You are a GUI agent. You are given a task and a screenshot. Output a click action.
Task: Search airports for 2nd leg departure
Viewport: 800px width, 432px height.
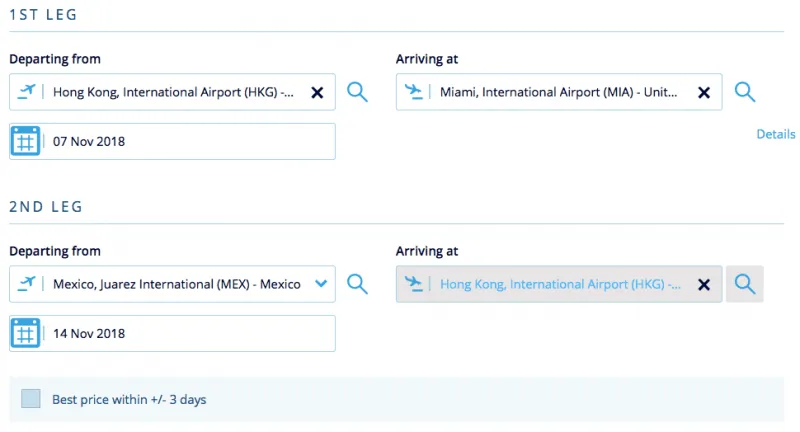coord(357,284)
